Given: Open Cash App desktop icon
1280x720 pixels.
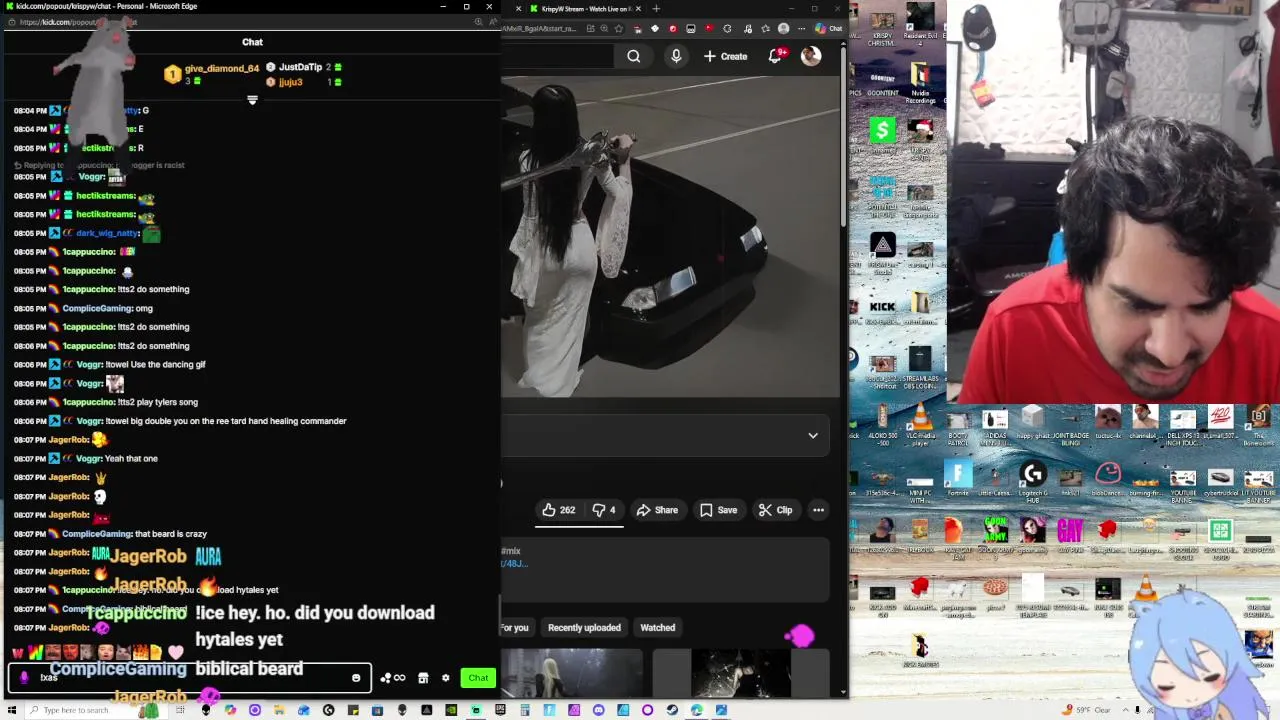Looking at the screenshot, I should [882, 135].
